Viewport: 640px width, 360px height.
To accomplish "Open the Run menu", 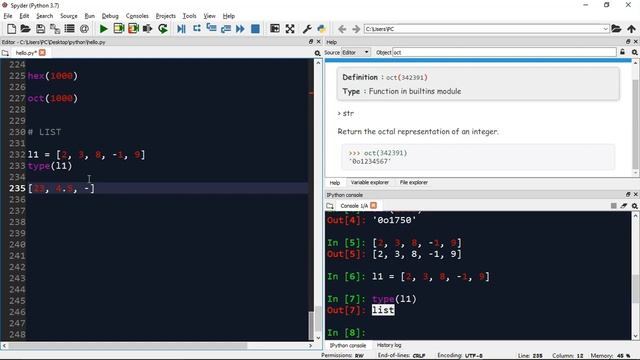I will click(89, 16).
